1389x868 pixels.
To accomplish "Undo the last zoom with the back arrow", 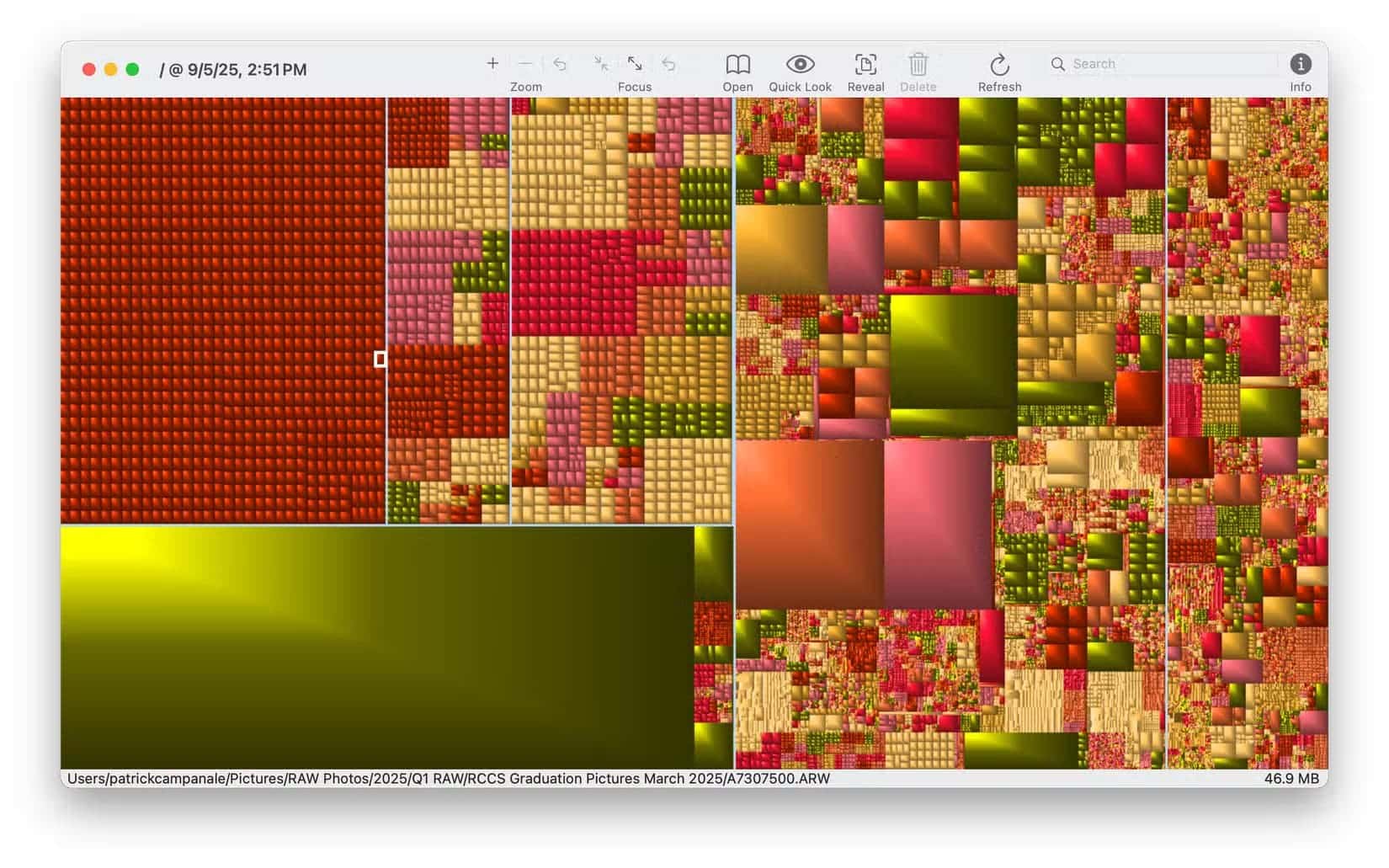I will (560, 63).
